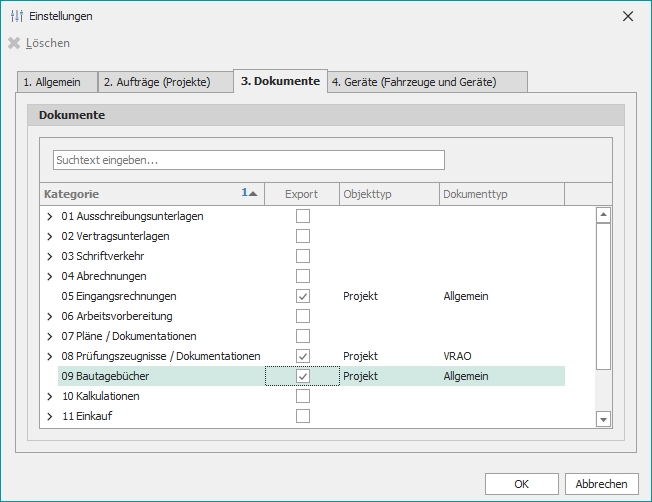
Task: Expand the 02 Vertragsunterlagen category
Action: (x=50, y=236)
